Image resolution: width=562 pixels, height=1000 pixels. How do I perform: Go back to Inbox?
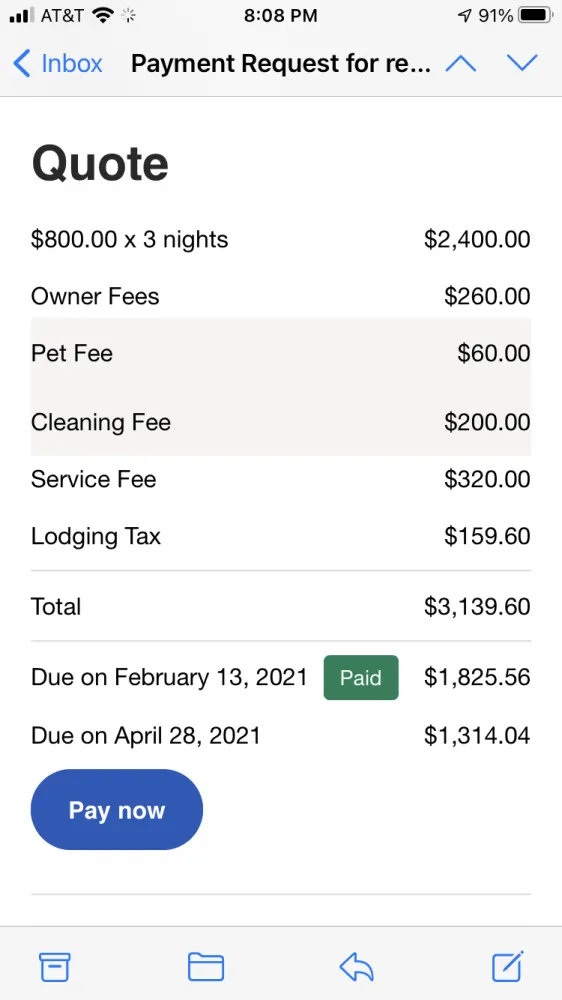[x=58, y=64]
